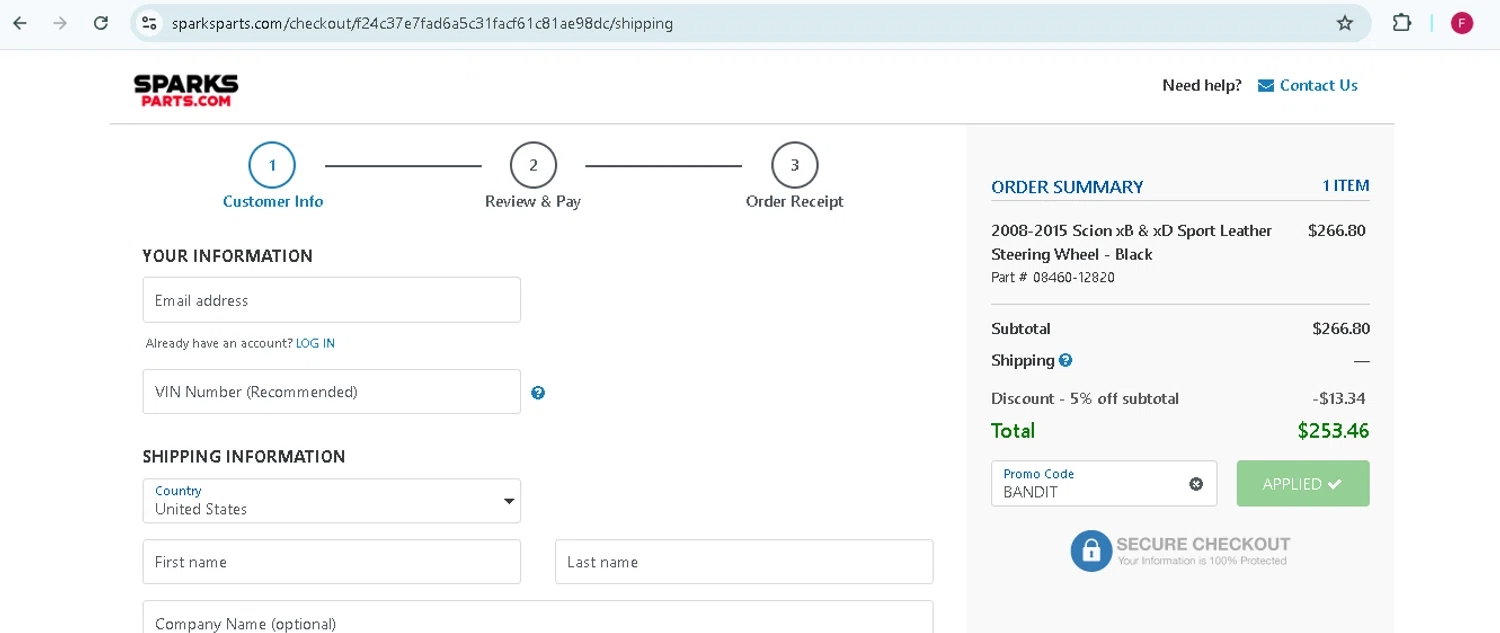Viewport: 1500px width, 633px height.
Task: Open the browser extensions puzzle icon
Action: point(1402,23)
